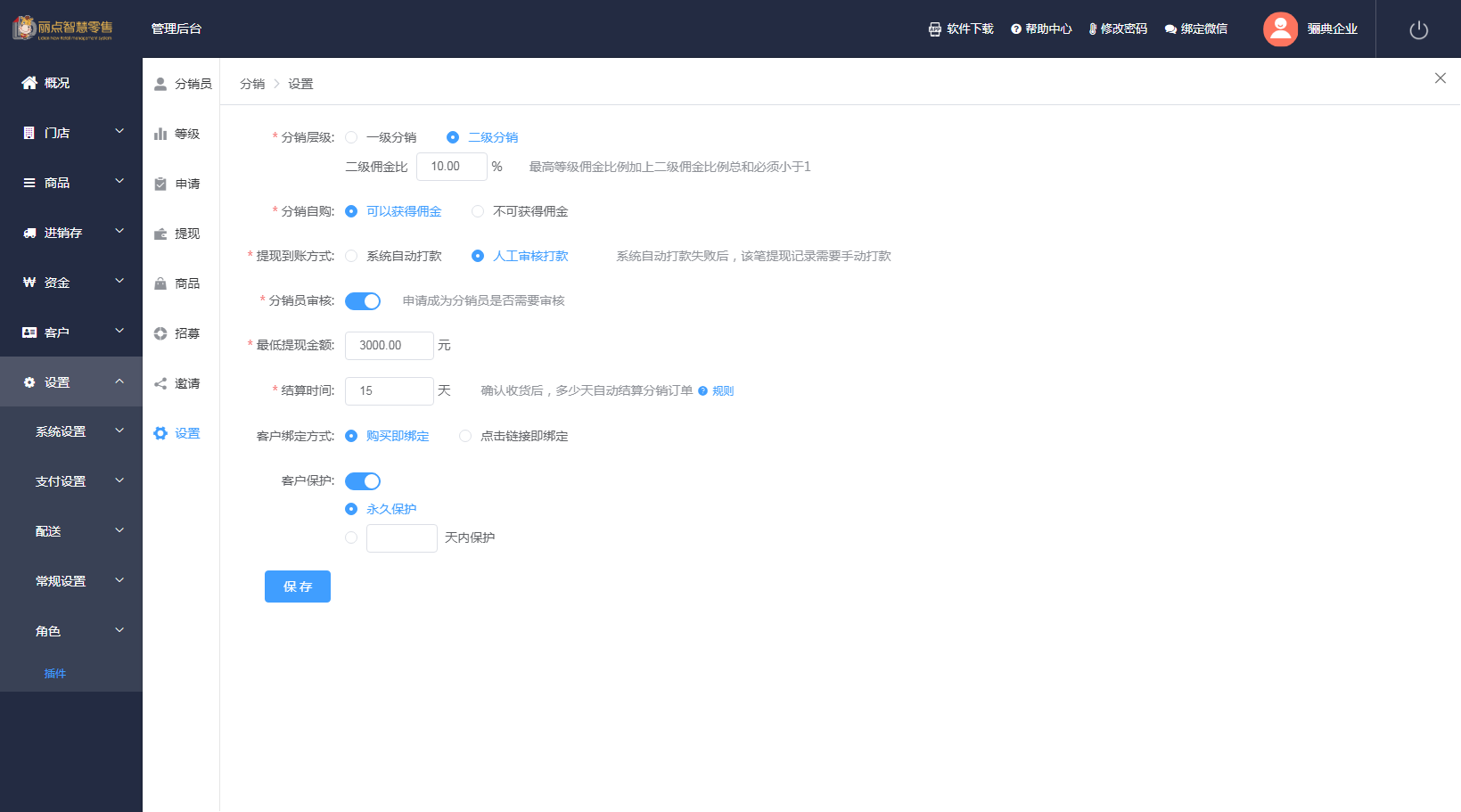
Task: Expand the 资金 menu chevron
Action: pos(119,281)
